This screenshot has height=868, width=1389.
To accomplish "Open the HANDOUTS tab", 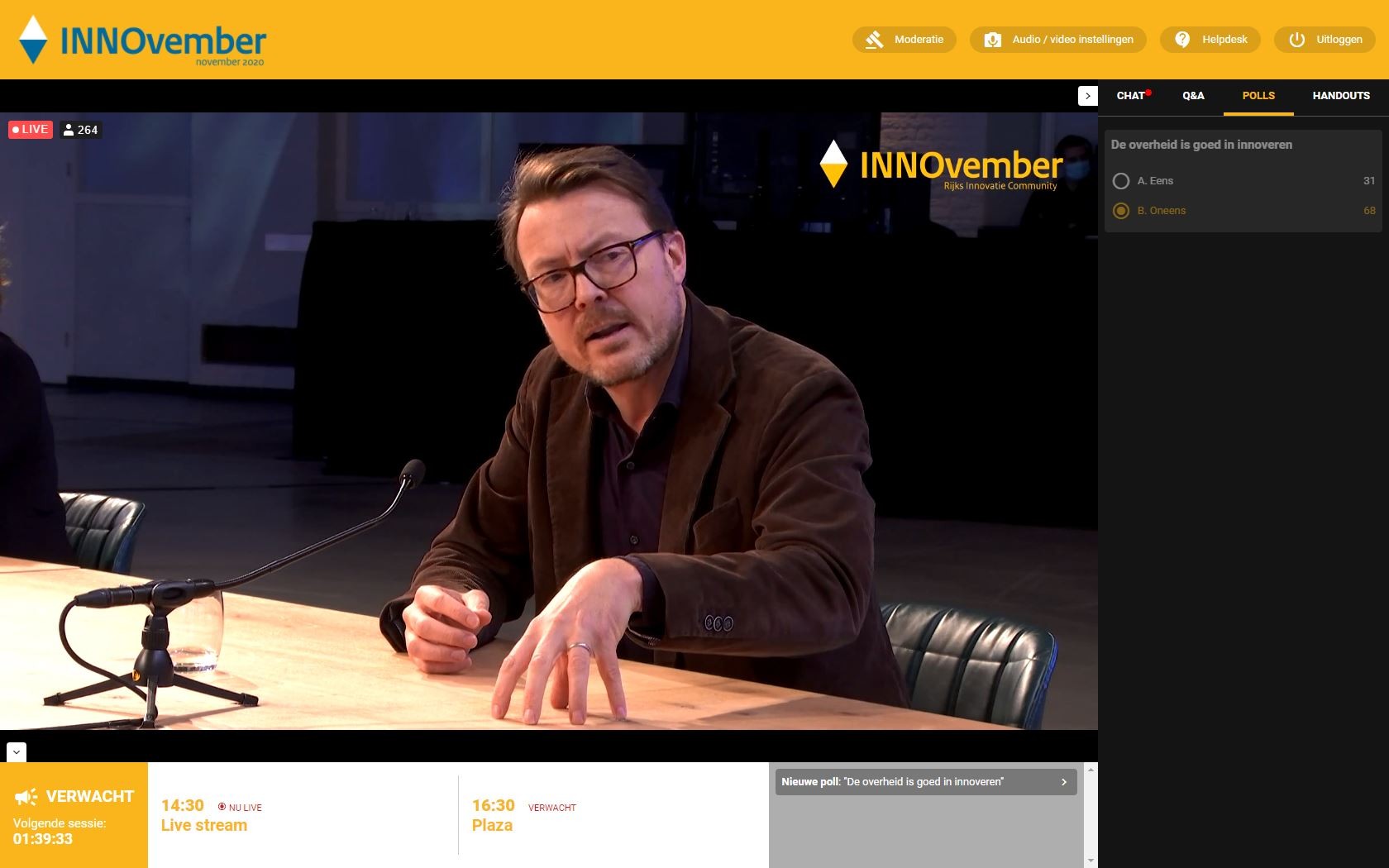I will coord(1341,96).
